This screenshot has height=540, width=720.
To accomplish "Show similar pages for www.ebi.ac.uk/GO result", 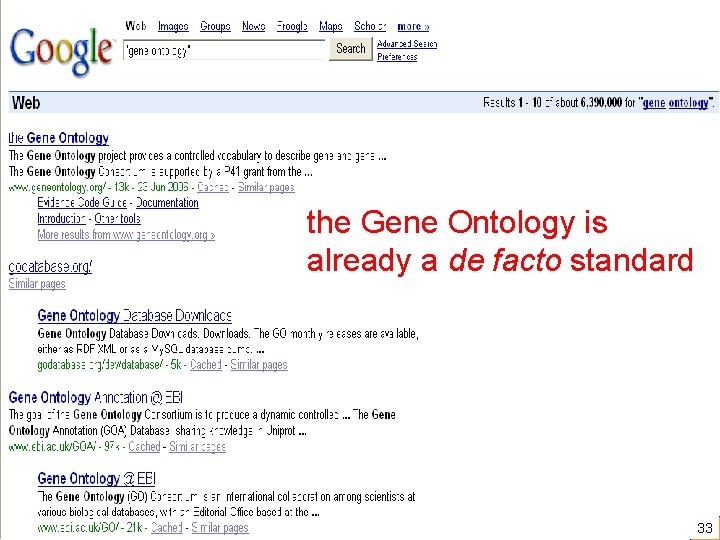I will point(219,528).
